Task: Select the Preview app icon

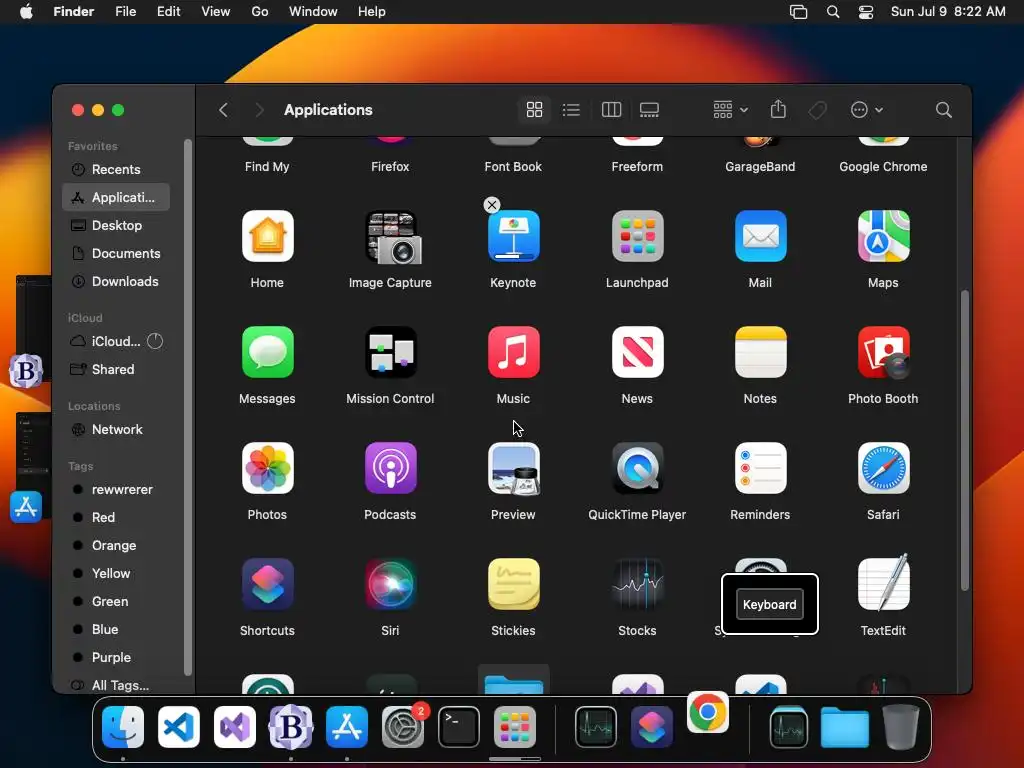Action: 513,468
